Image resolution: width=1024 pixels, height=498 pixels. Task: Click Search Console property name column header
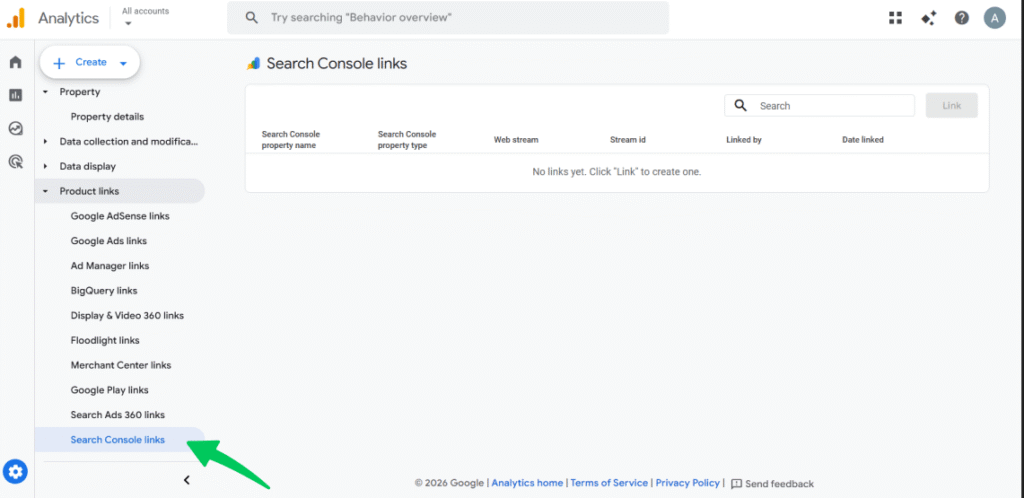pyautogui.click(x=291, y=140)
